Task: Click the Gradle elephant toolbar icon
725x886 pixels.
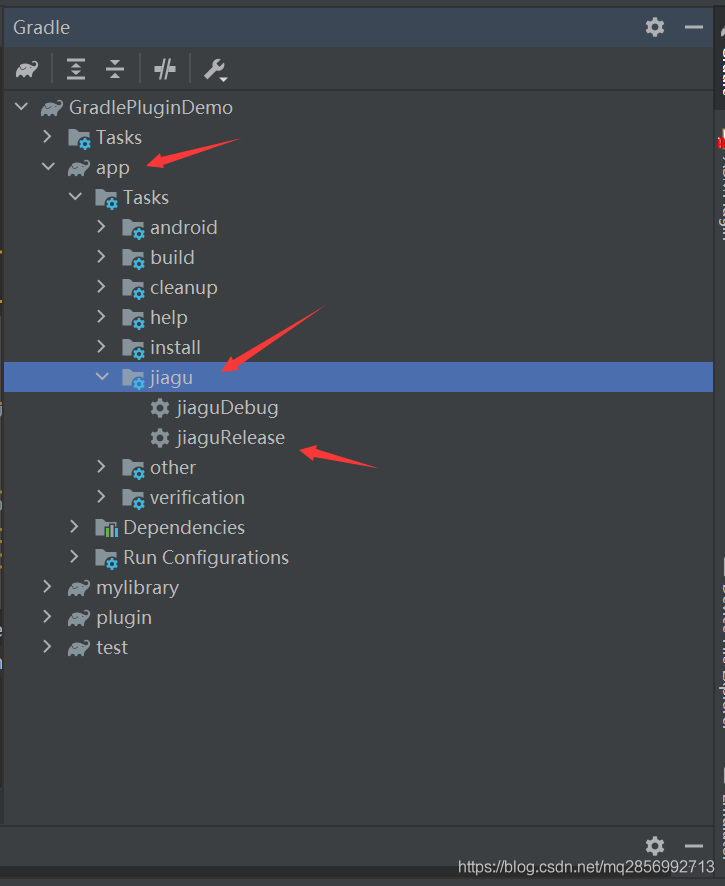Action: pyautogui.click(x=27, y=69)
